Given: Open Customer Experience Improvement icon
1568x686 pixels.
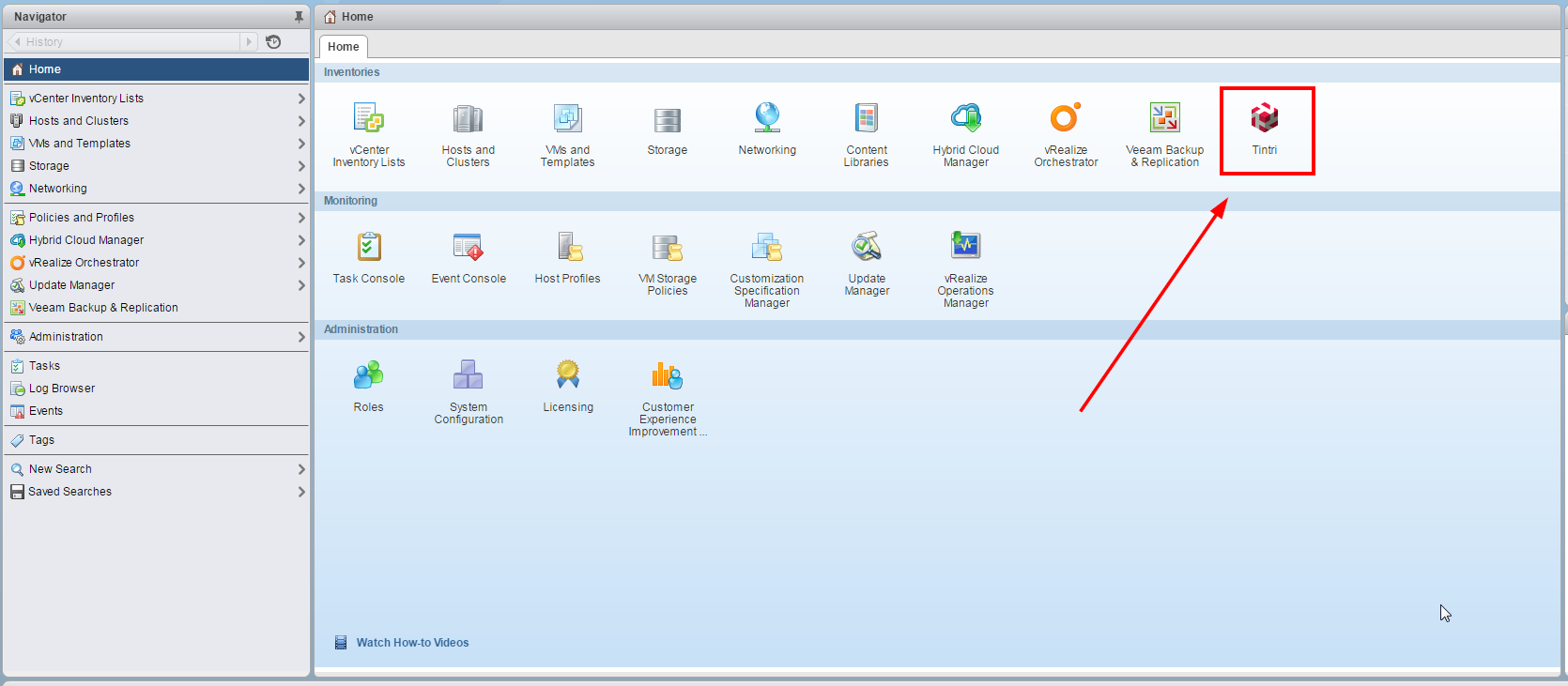Looking at the screenshot, I should click(668, 375).
